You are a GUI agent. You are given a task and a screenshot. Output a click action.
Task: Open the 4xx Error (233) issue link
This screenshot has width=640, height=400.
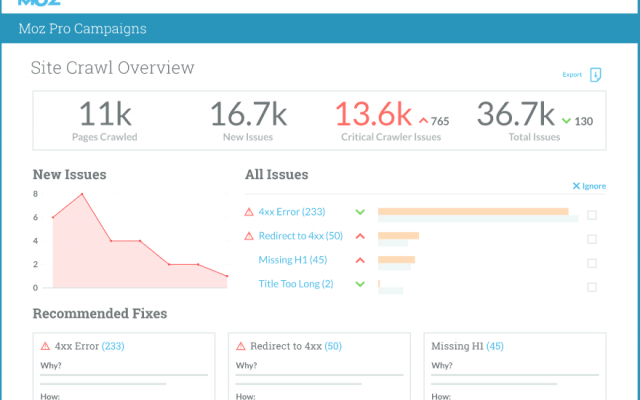[x=292, y=212]
